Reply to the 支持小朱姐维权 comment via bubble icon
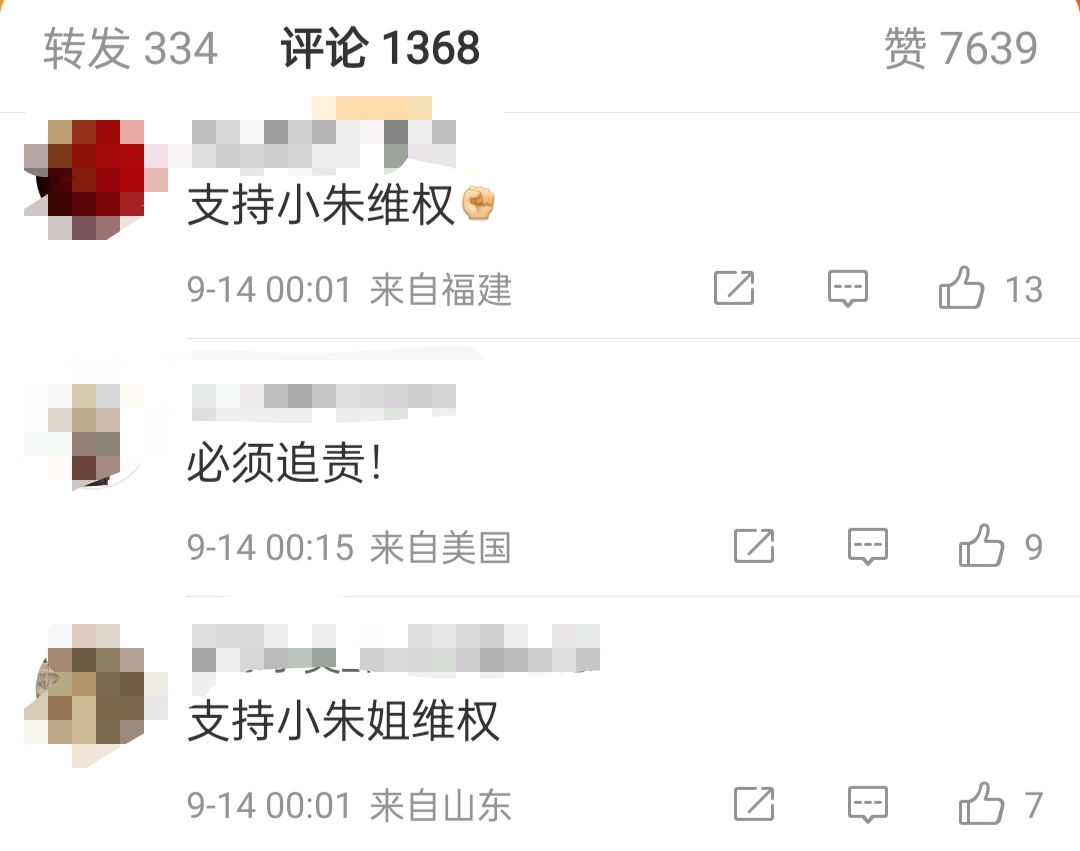The image size is (1080, 851). coord(868,803)
